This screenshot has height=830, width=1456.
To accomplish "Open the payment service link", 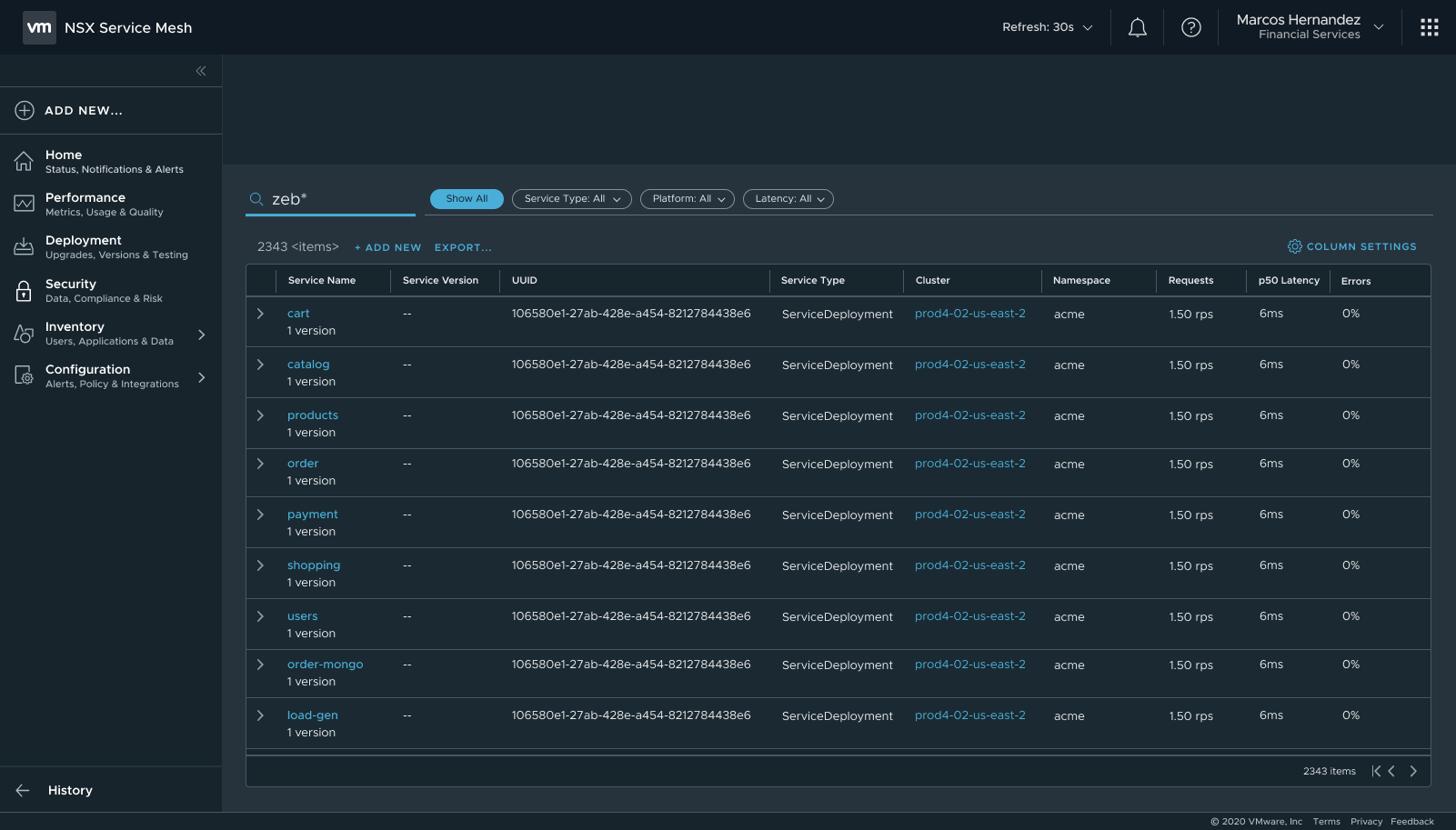I will 313,515.
